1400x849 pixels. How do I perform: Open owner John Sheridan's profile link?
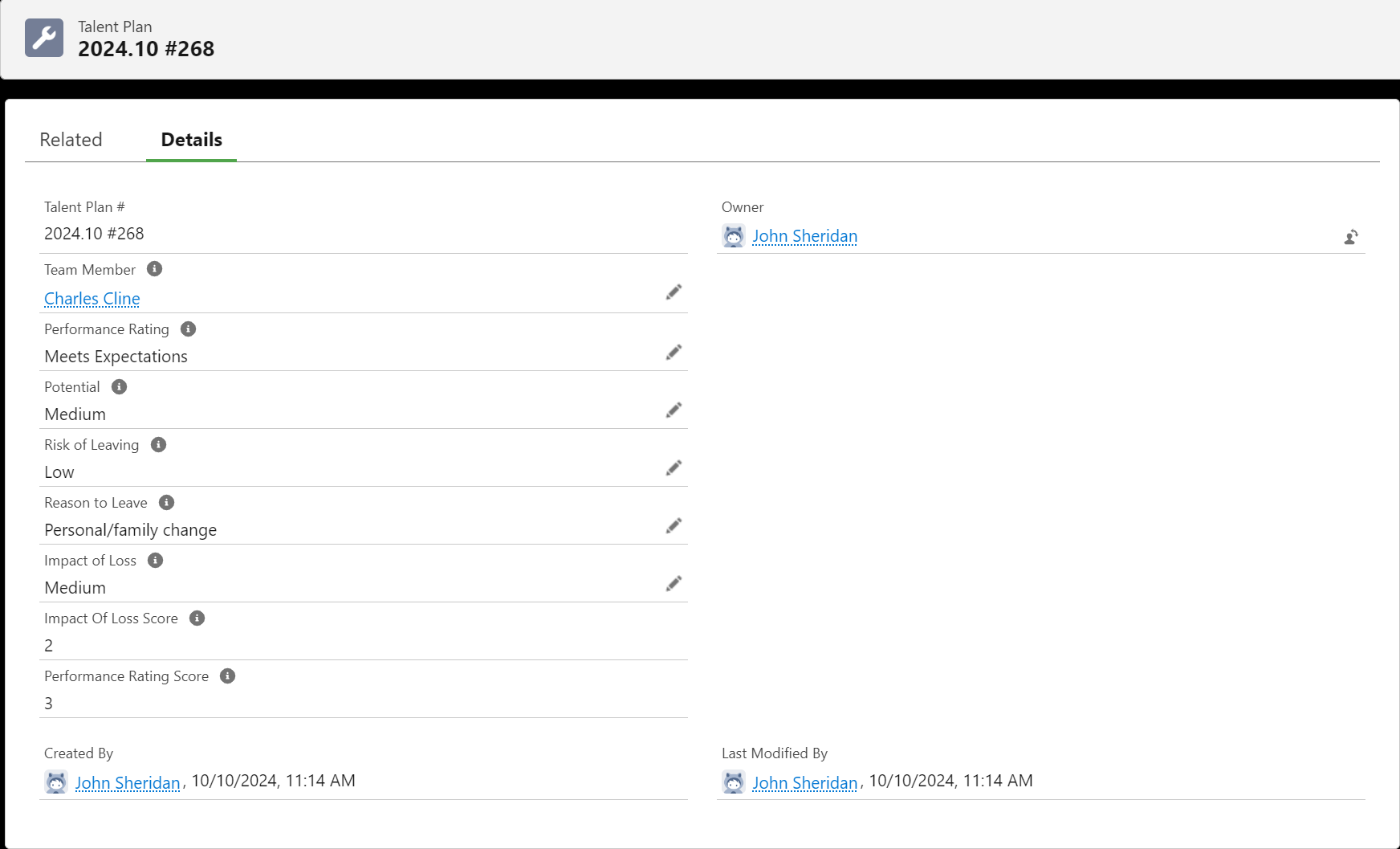pos(804,236)
